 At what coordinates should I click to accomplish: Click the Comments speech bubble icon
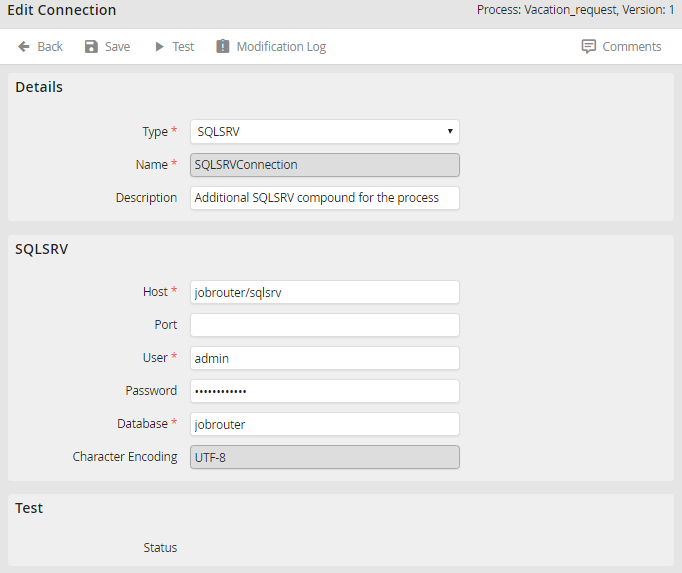point(588,47)
